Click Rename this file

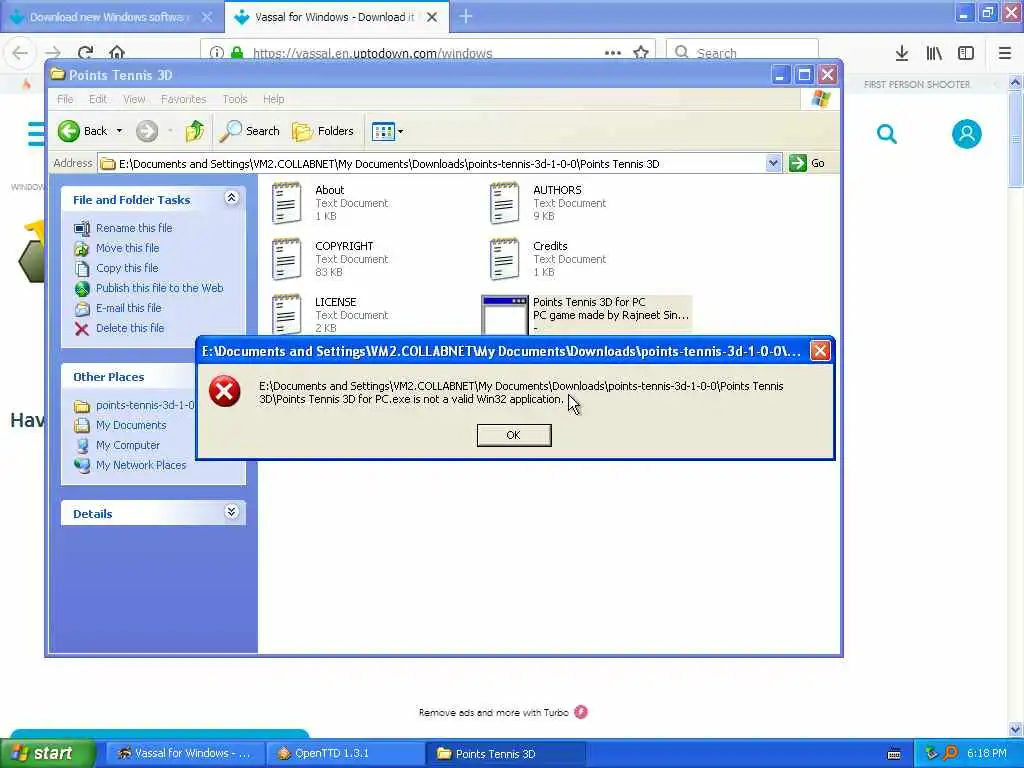click(134, 228)
